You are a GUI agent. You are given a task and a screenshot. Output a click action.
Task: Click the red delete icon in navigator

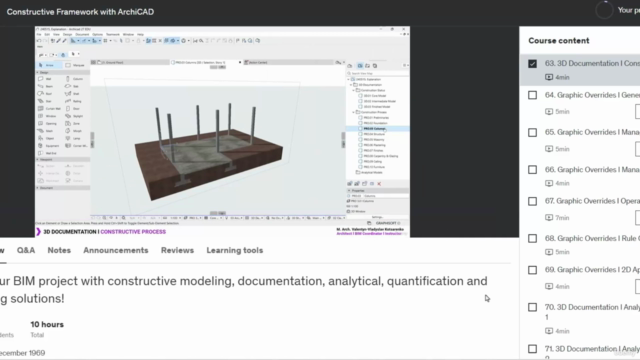(x=379, y=184)
